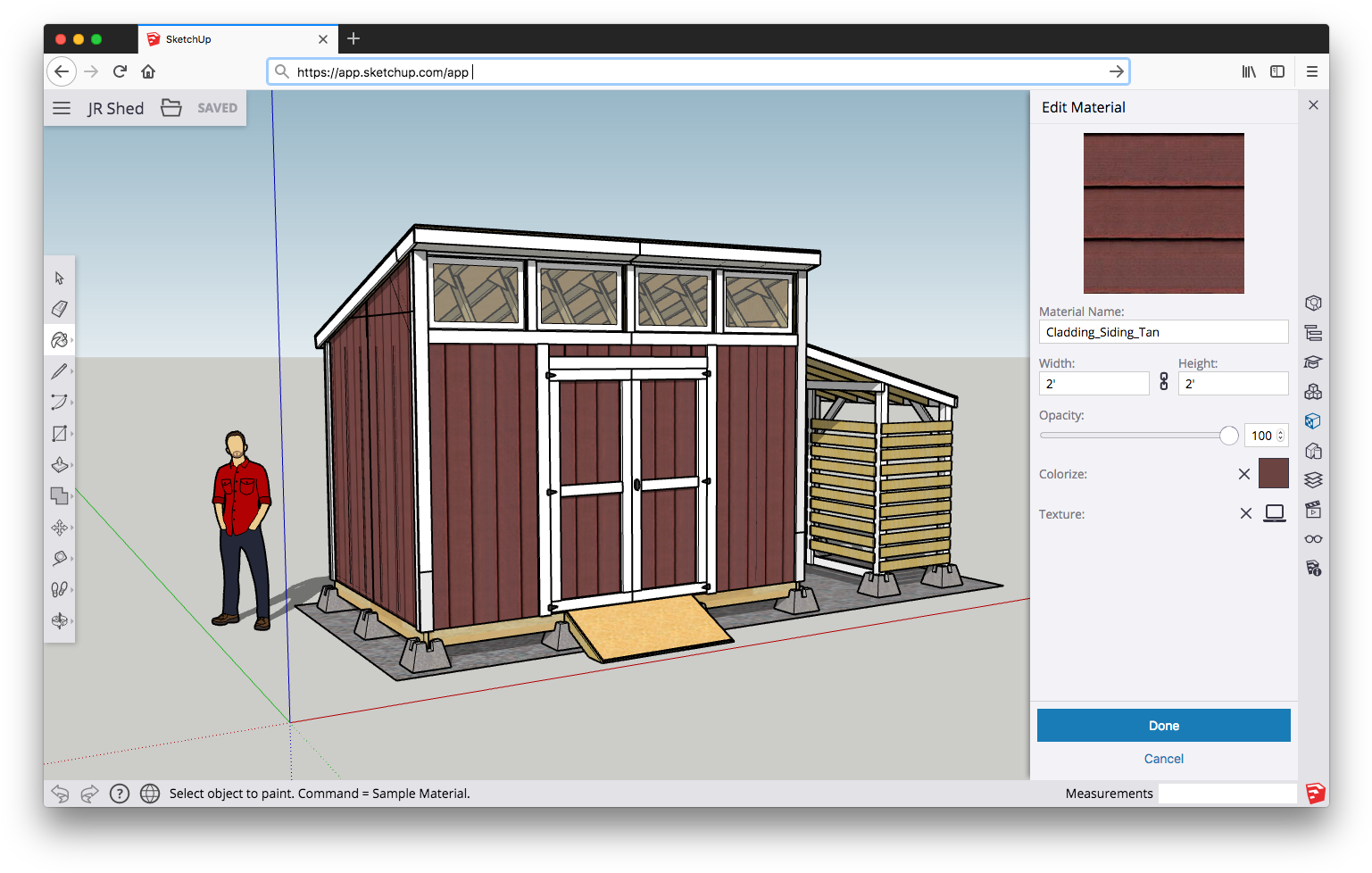
Task: Open the main hamburger menu
Action: [x=61, y=107]
